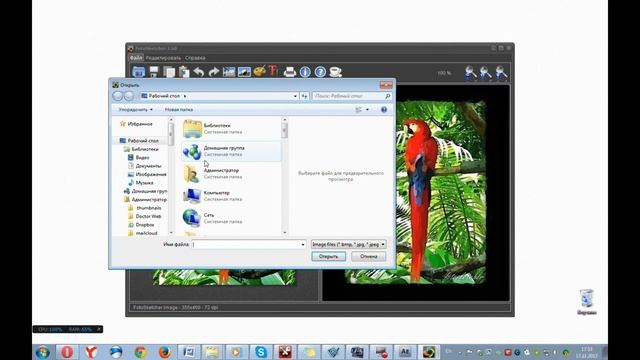640x360 pixels.
Task: Select the red Text tool icon
Action: click(x=273, y=71)
